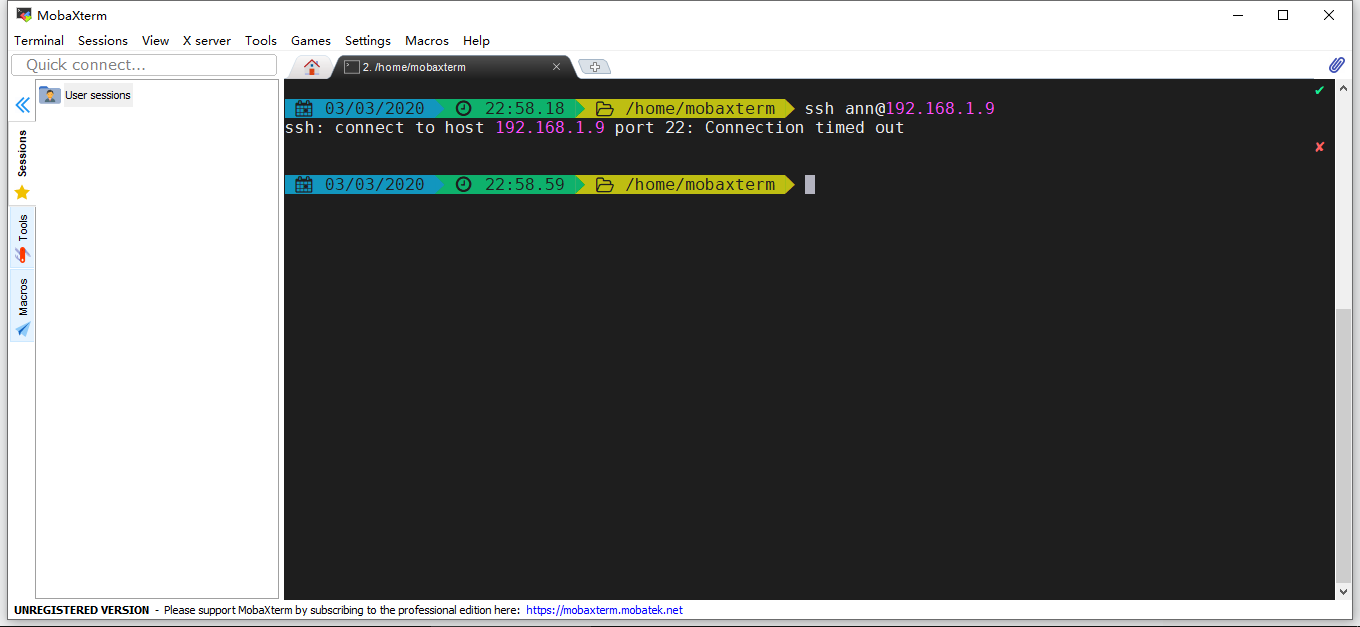Open the View menu

click(155, 41)
